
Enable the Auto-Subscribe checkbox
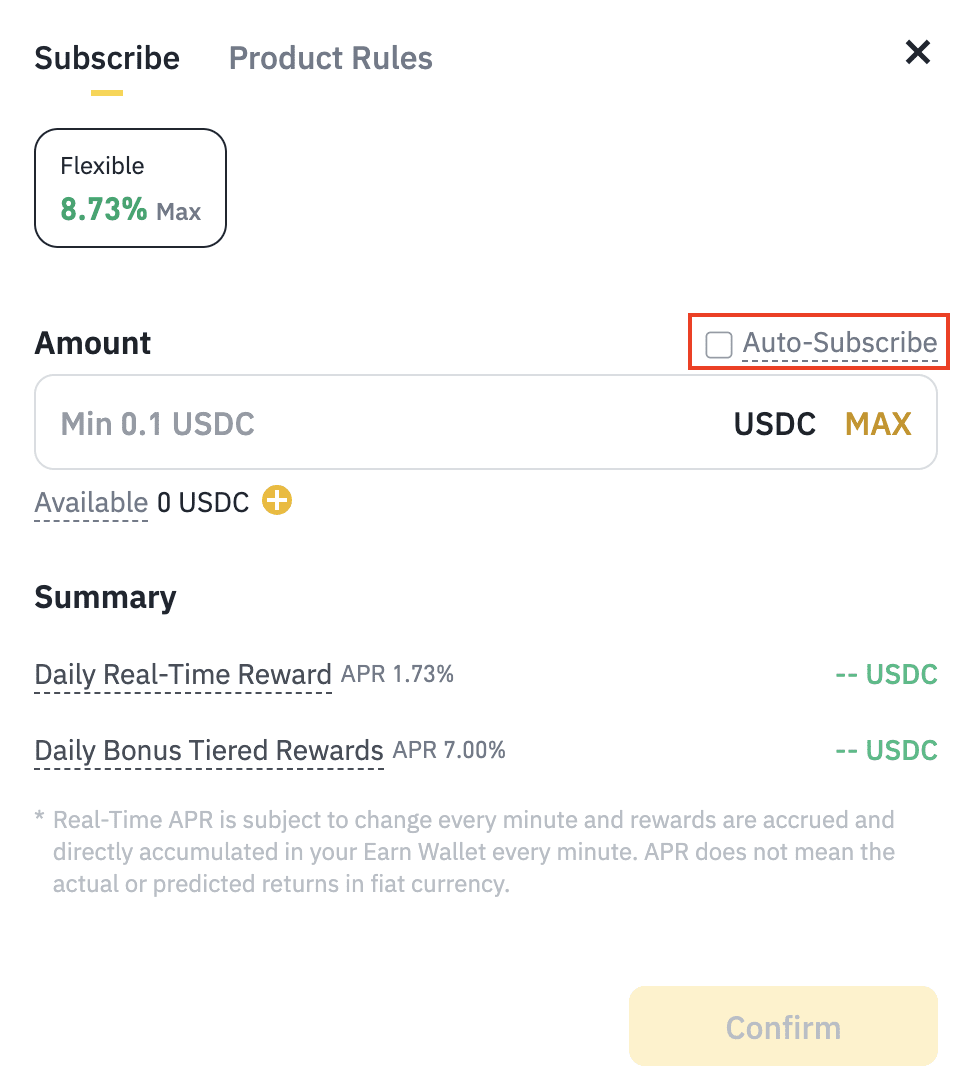coord(719,345)
